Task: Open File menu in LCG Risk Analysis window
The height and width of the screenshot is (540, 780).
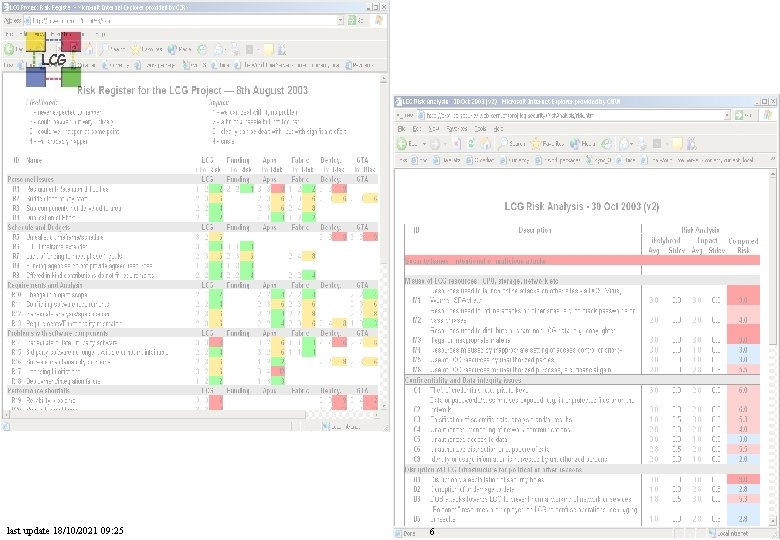Action: pos(401,129)
